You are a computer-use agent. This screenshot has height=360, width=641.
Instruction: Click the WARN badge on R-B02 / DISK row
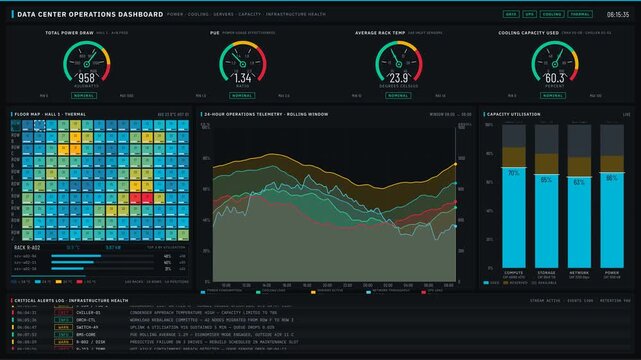(63, 342)
